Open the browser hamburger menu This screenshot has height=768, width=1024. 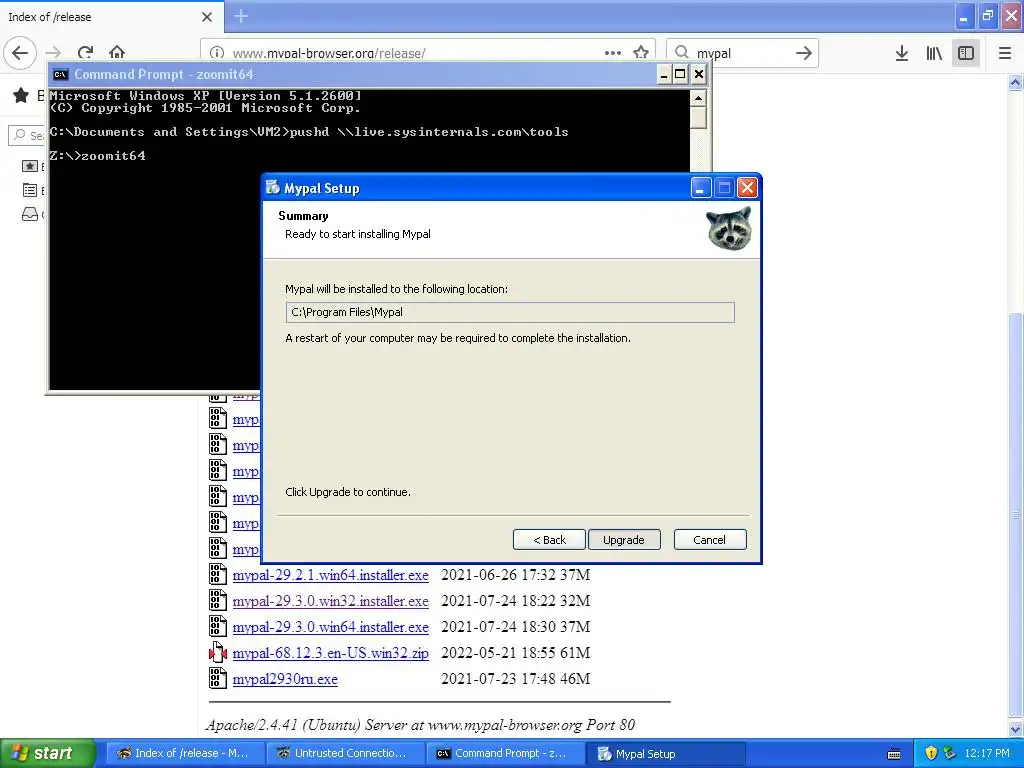tap(1005, 53)
